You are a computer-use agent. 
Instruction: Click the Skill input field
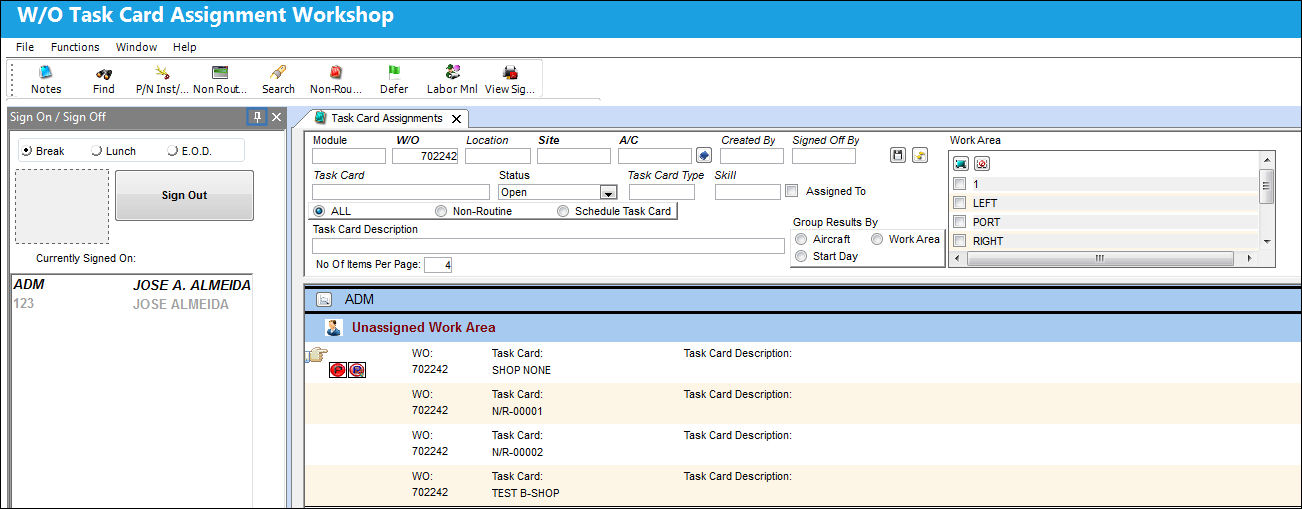click(x=748, y=192)
